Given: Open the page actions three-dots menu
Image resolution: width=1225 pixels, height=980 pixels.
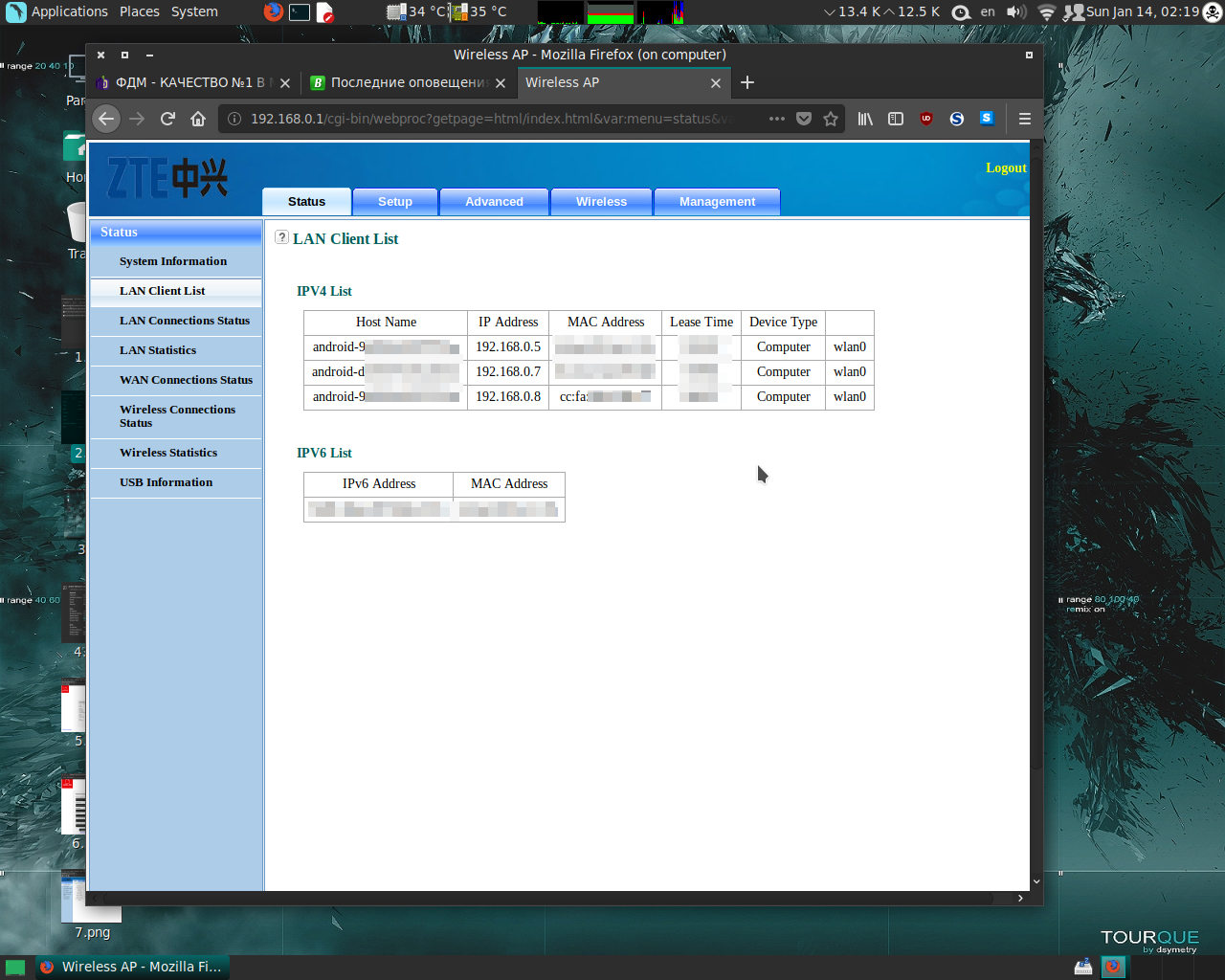Looking at the screenshot, I should tap(776, 119).
